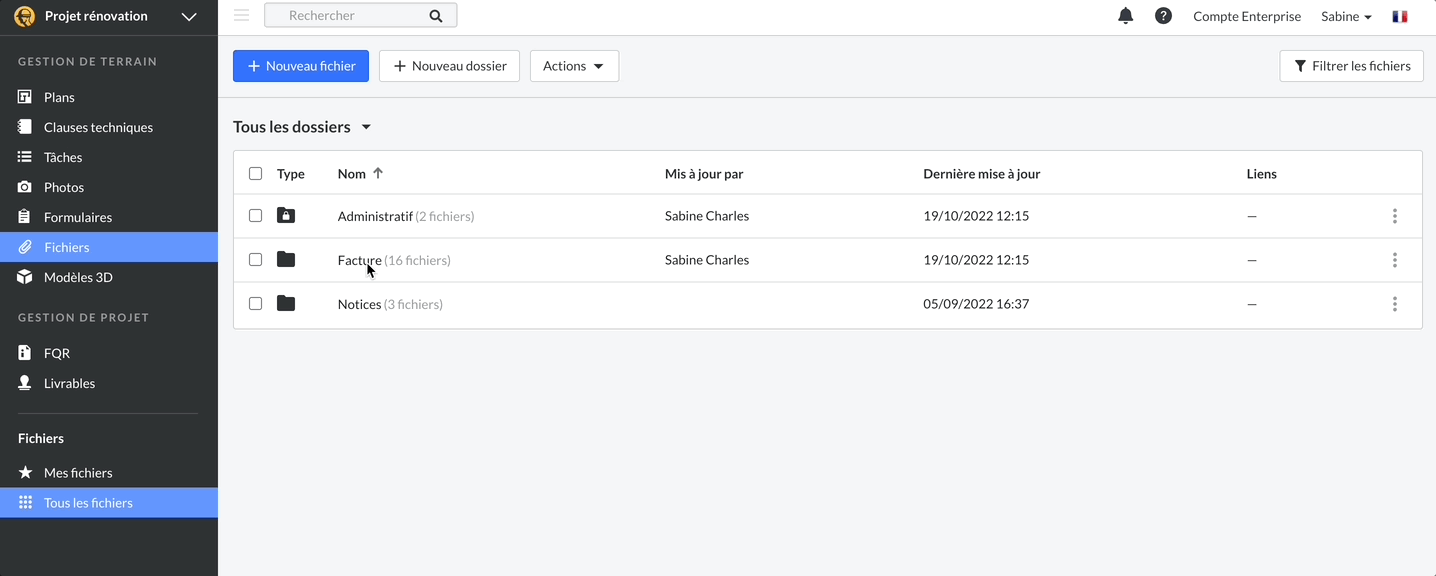Click the notifications bell icon
Image resolution: width=1436 pixels, height=576 pixels.
click(x=1125, y=16)
